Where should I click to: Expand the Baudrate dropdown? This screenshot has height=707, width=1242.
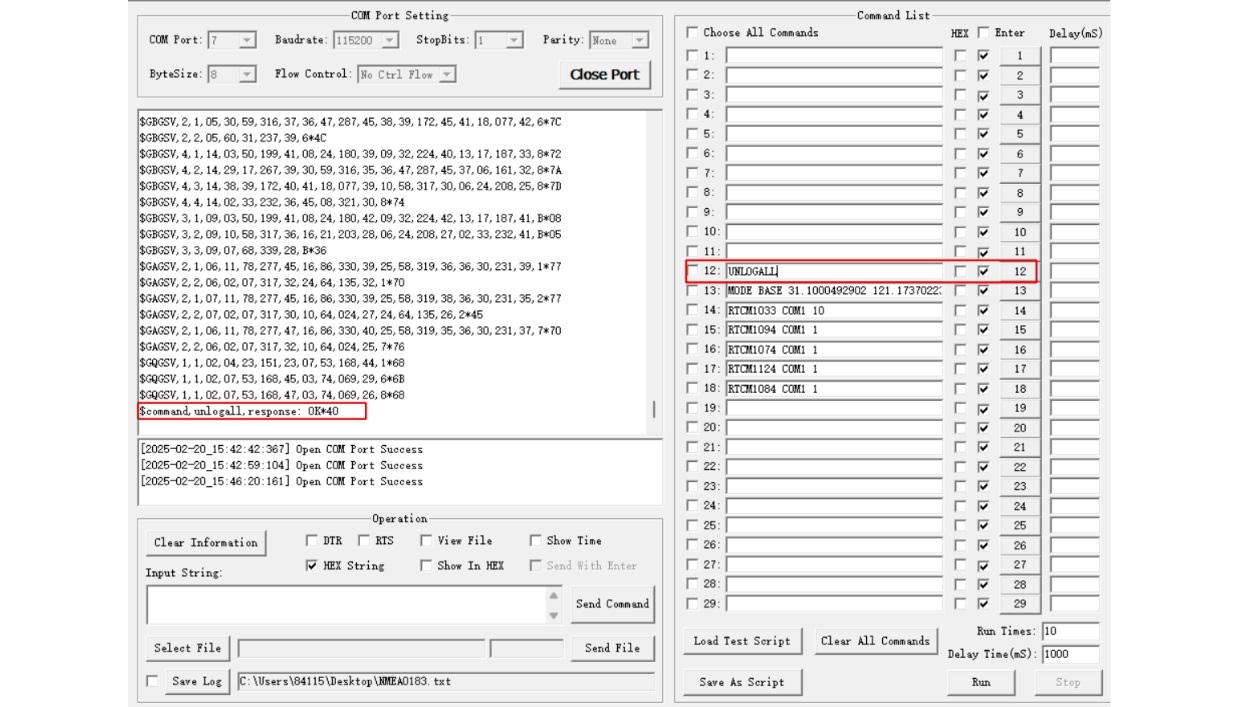coord(389,41)
